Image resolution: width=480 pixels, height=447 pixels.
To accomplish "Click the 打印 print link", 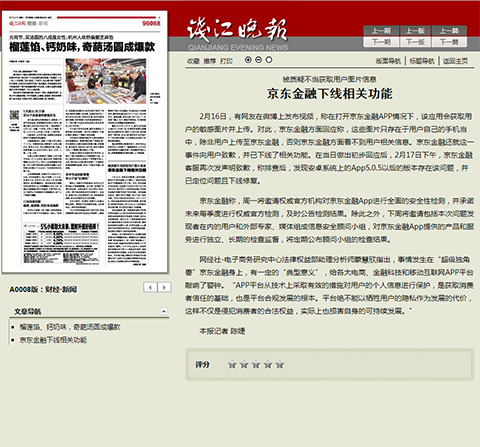I will [226, 61].
